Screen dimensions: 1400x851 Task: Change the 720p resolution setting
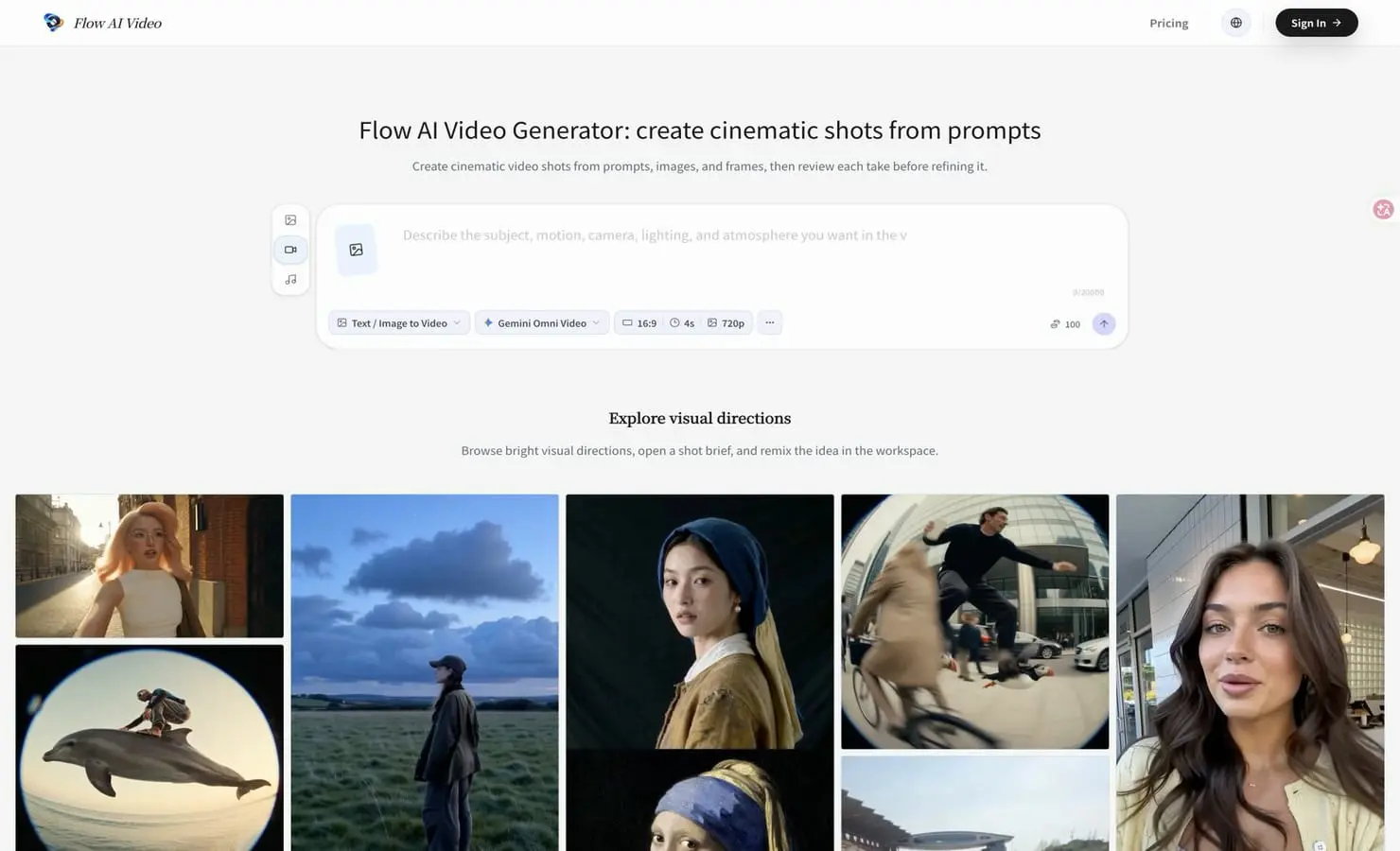point(726,322)
